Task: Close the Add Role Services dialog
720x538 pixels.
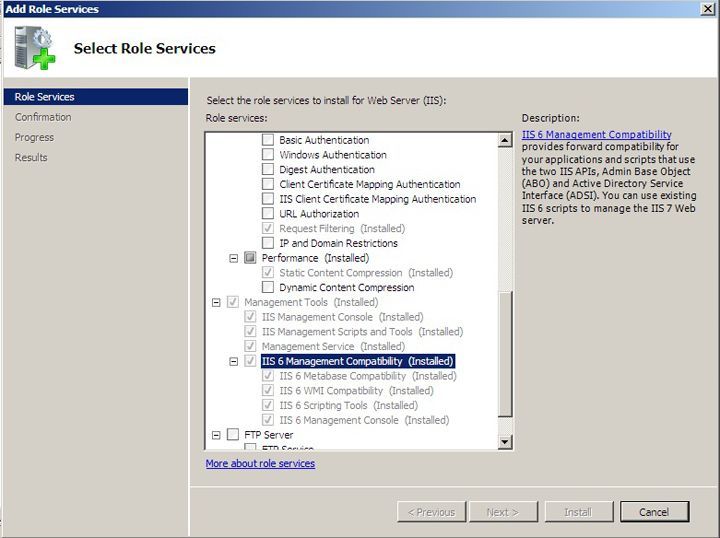Action: 708,9
